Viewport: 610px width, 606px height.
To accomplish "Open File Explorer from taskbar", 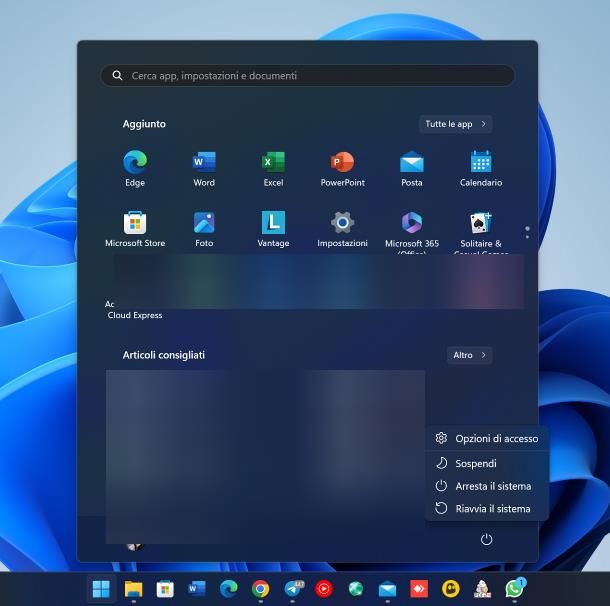I will click(x=133, y=589).
